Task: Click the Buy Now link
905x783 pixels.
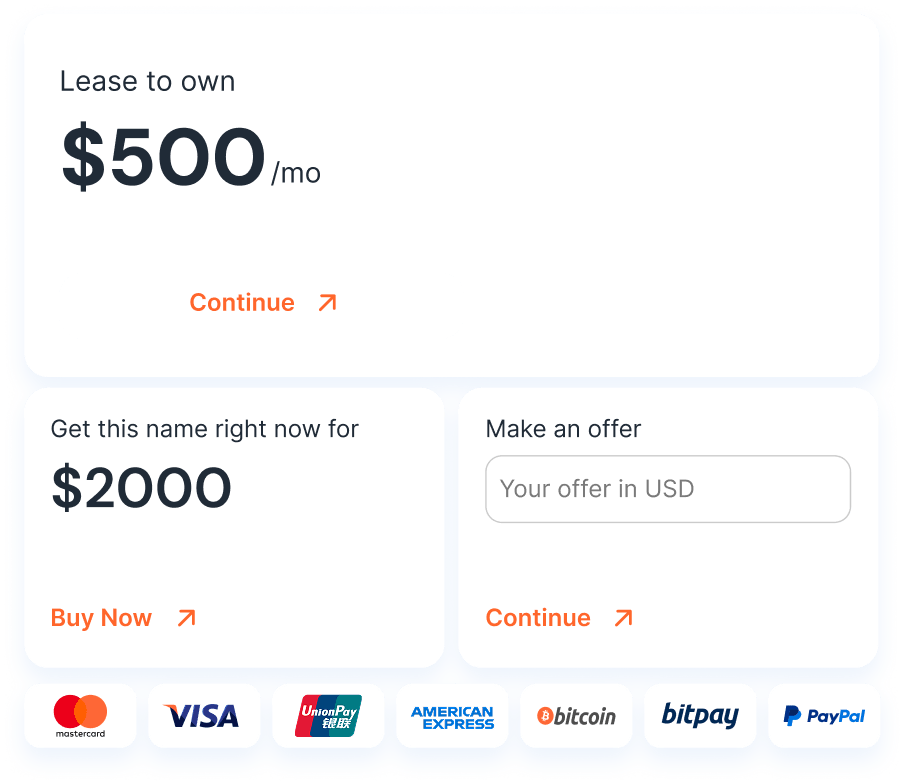Action: [101, 618]
